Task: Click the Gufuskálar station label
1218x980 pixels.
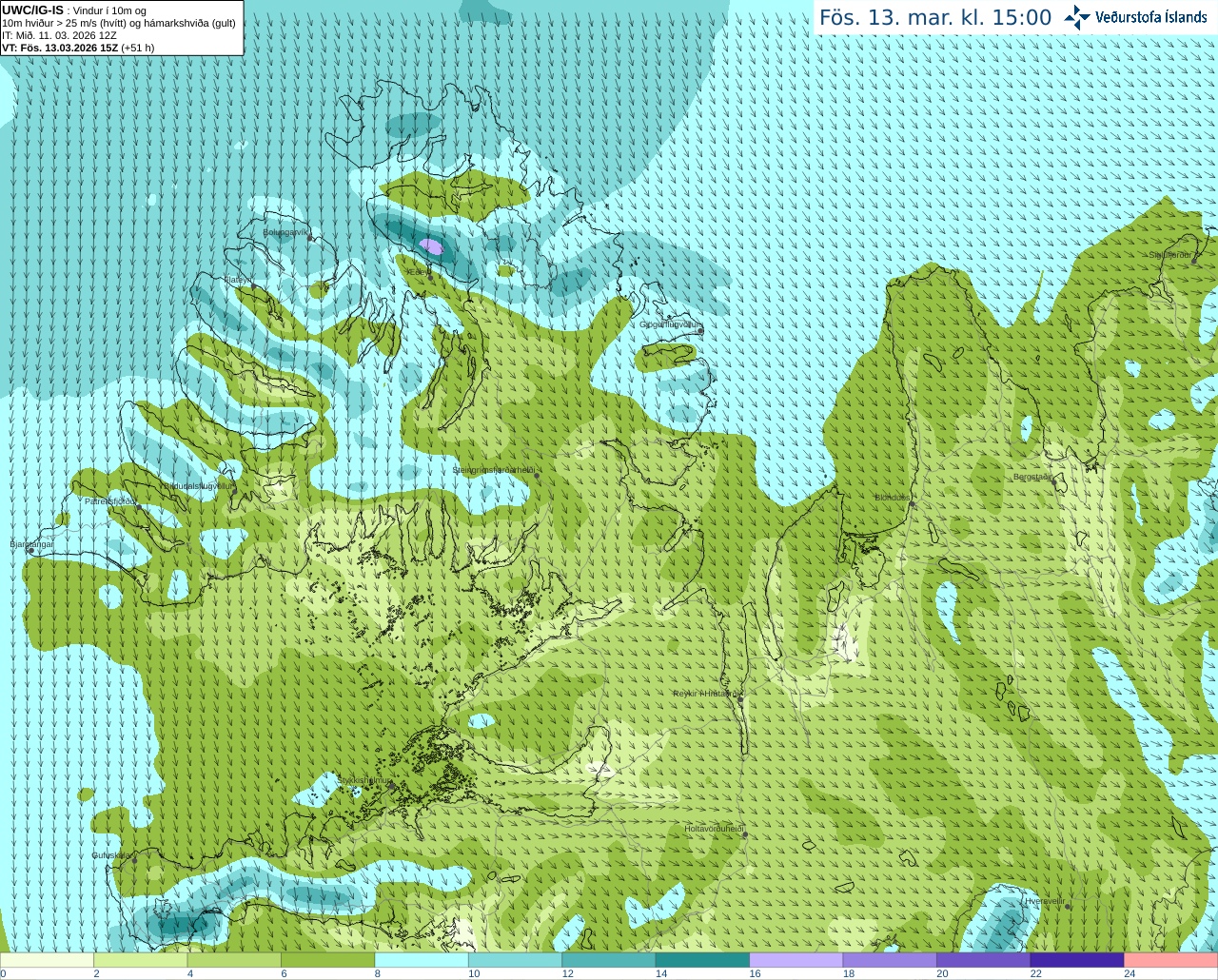Action: 111,855
